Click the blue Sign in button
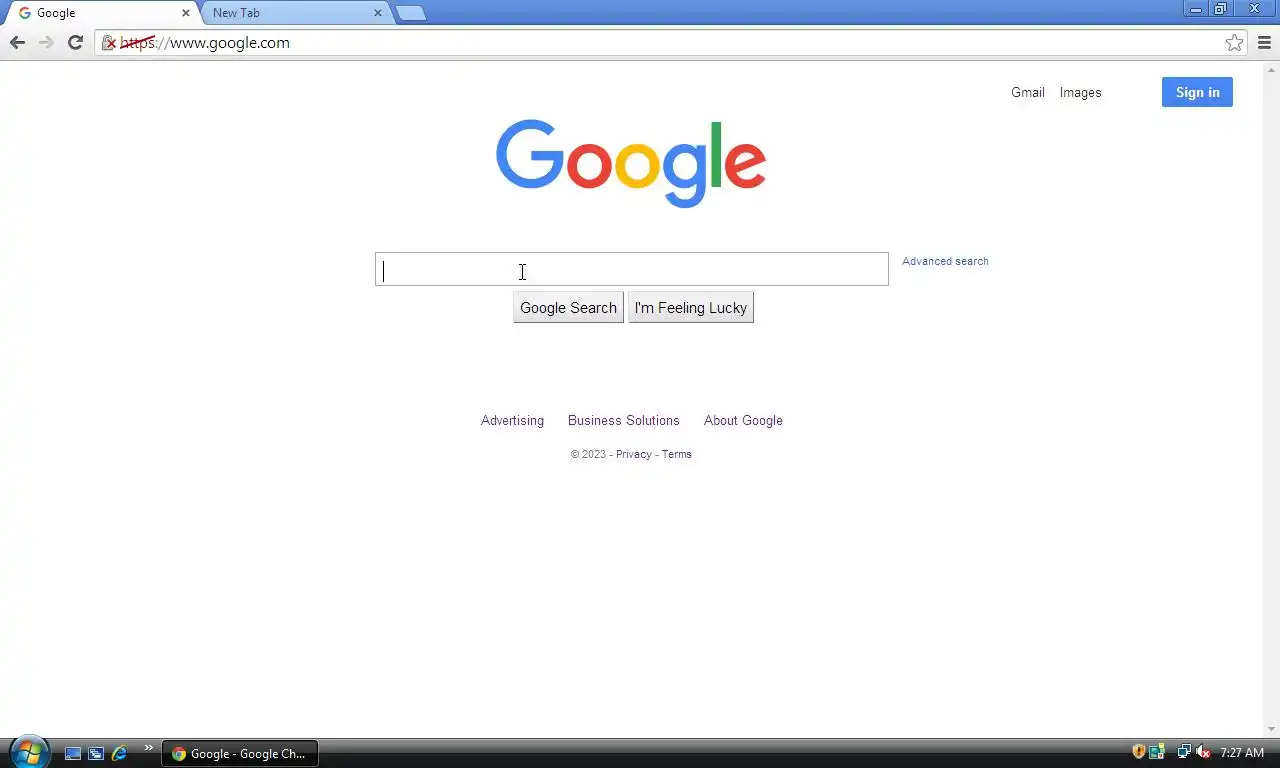This screenshot has height=768, width=1280. (1197, 92)
